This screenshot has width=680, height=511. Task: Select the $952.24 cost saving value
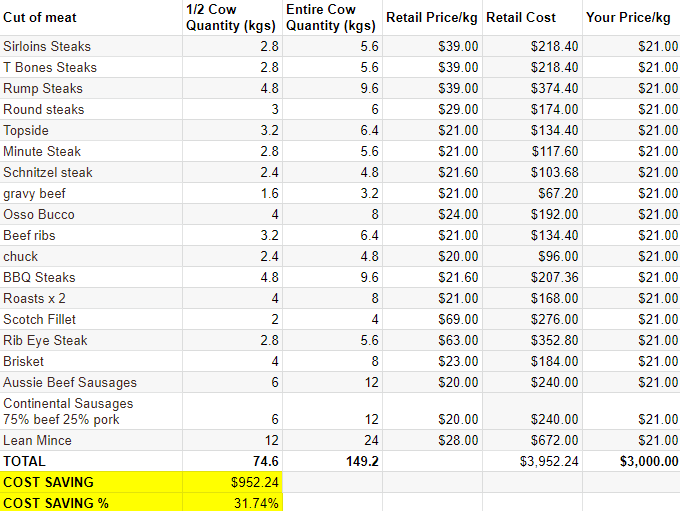pyautogui.click(x=232, y=482)
